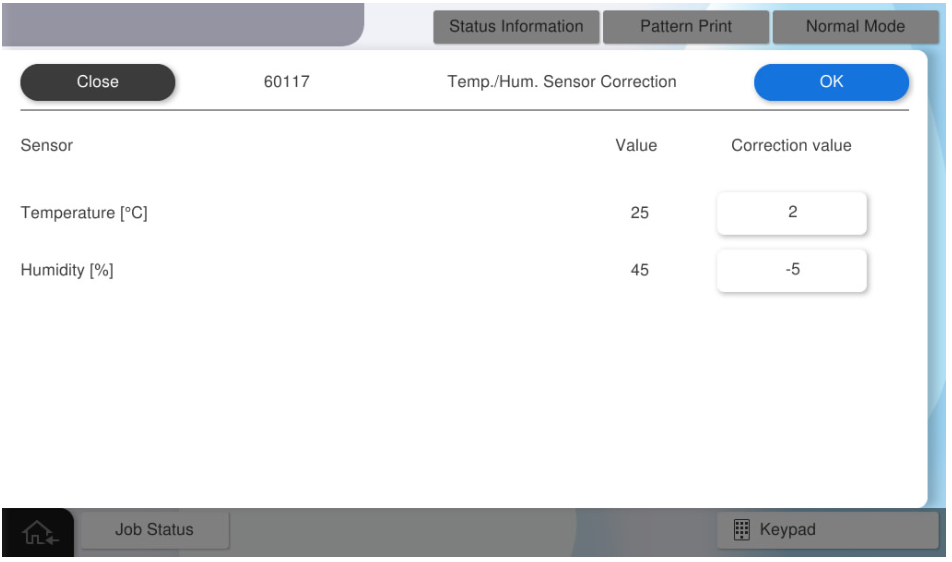
Task: Click the Correction value column header
Action: 791,146
